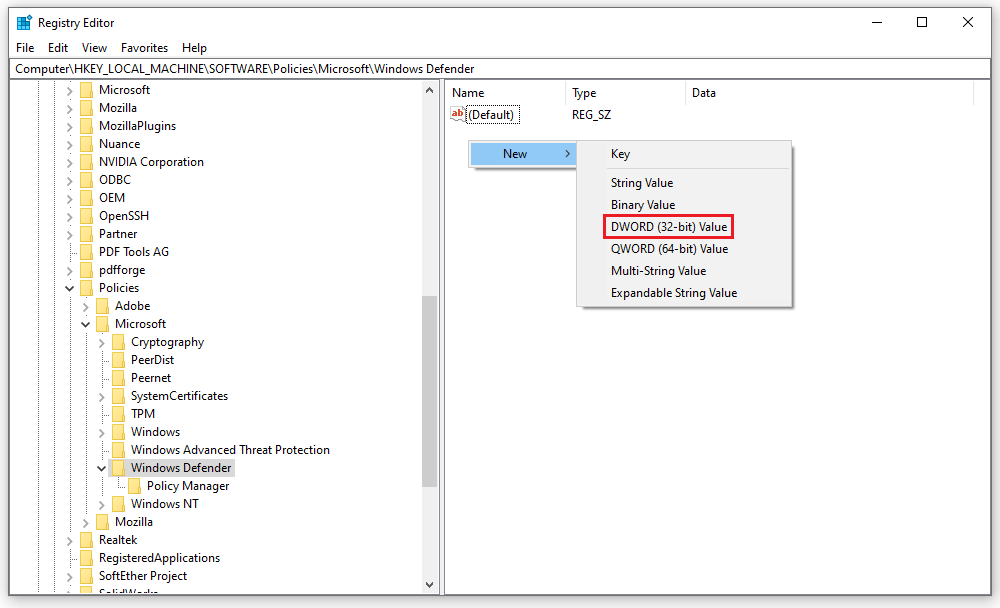The width and height of the screenshot is (1000, 608).
Task: Click the NVIDIA Corporation folder icon
Action: tap(87, 162)
